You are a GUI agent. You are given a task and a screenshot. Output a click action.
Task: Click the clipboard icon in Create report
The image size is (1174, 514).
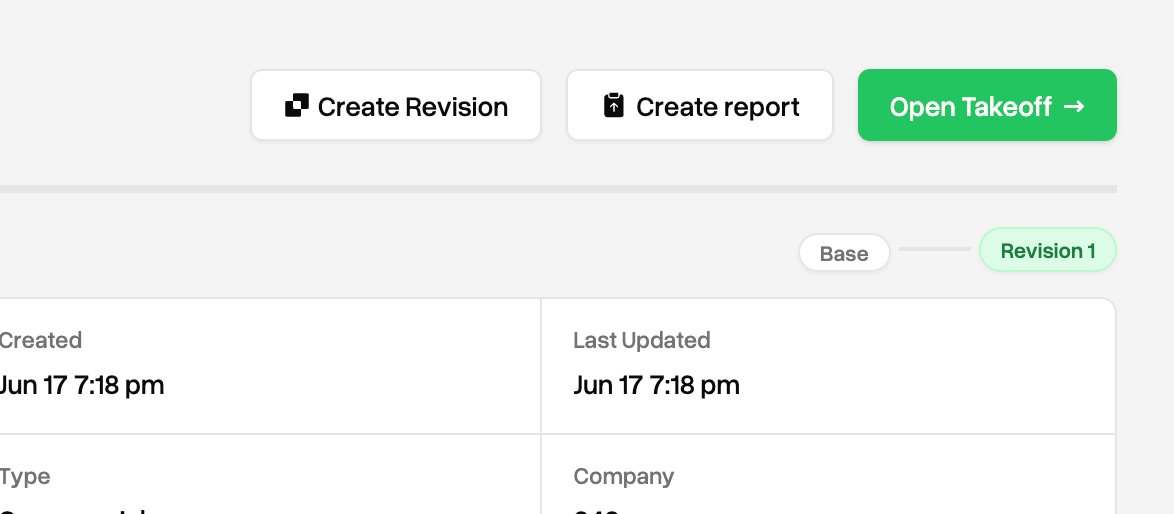point(614,105)
